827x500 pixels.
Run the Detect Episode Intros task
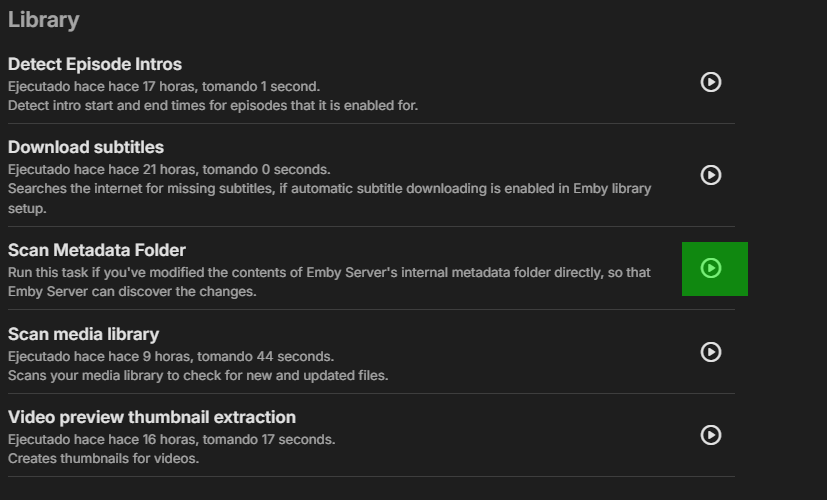click(x=711, y=82)
